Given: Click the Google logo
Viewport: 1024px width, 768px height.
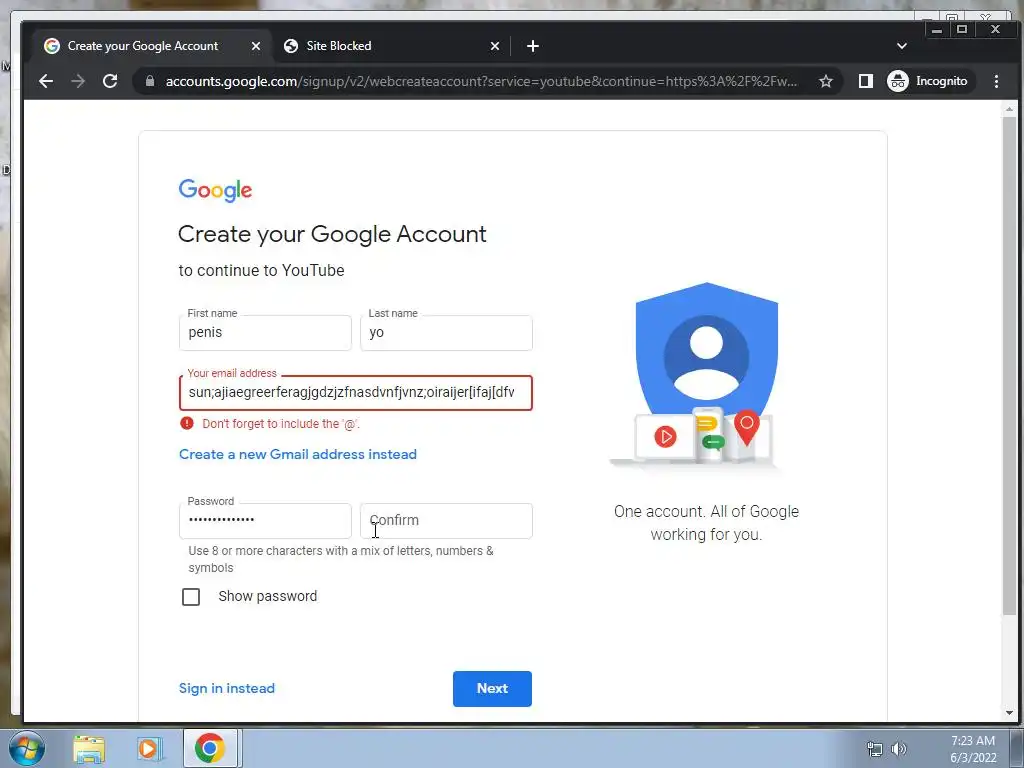Looking at the screenshot, I should [x=215, y=190].
